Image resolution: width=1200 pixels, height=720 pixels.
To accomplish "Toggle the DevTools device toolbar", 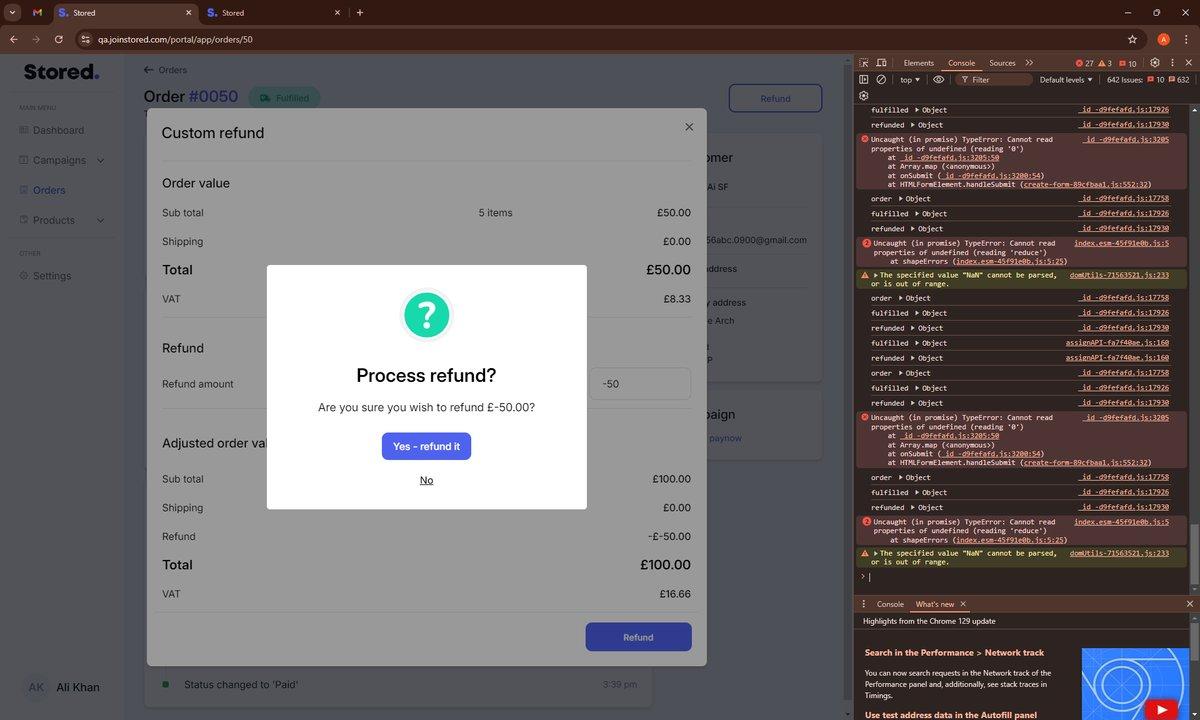I will tap(883, 63).
